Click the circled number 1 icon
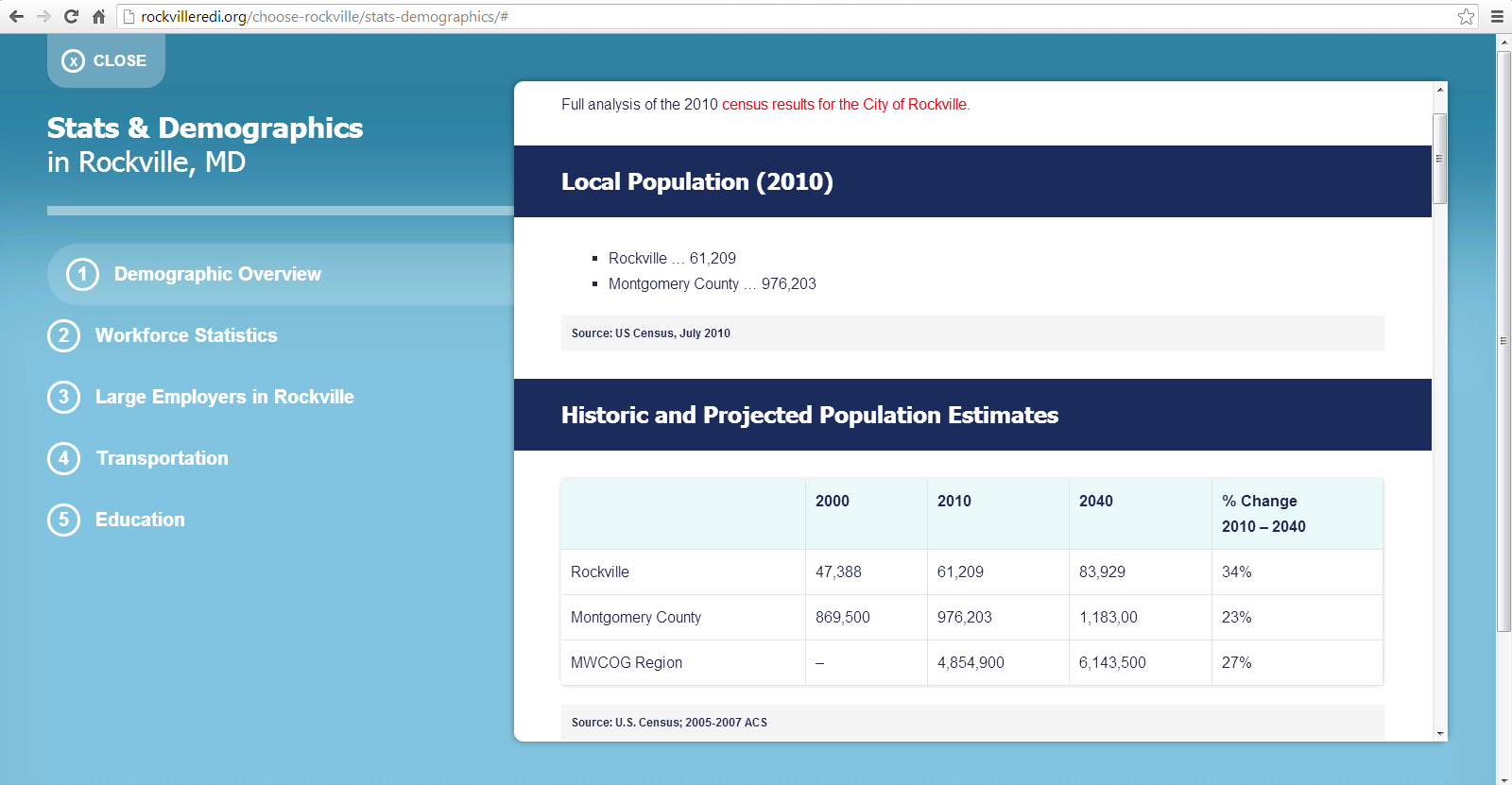 [82, 274]
